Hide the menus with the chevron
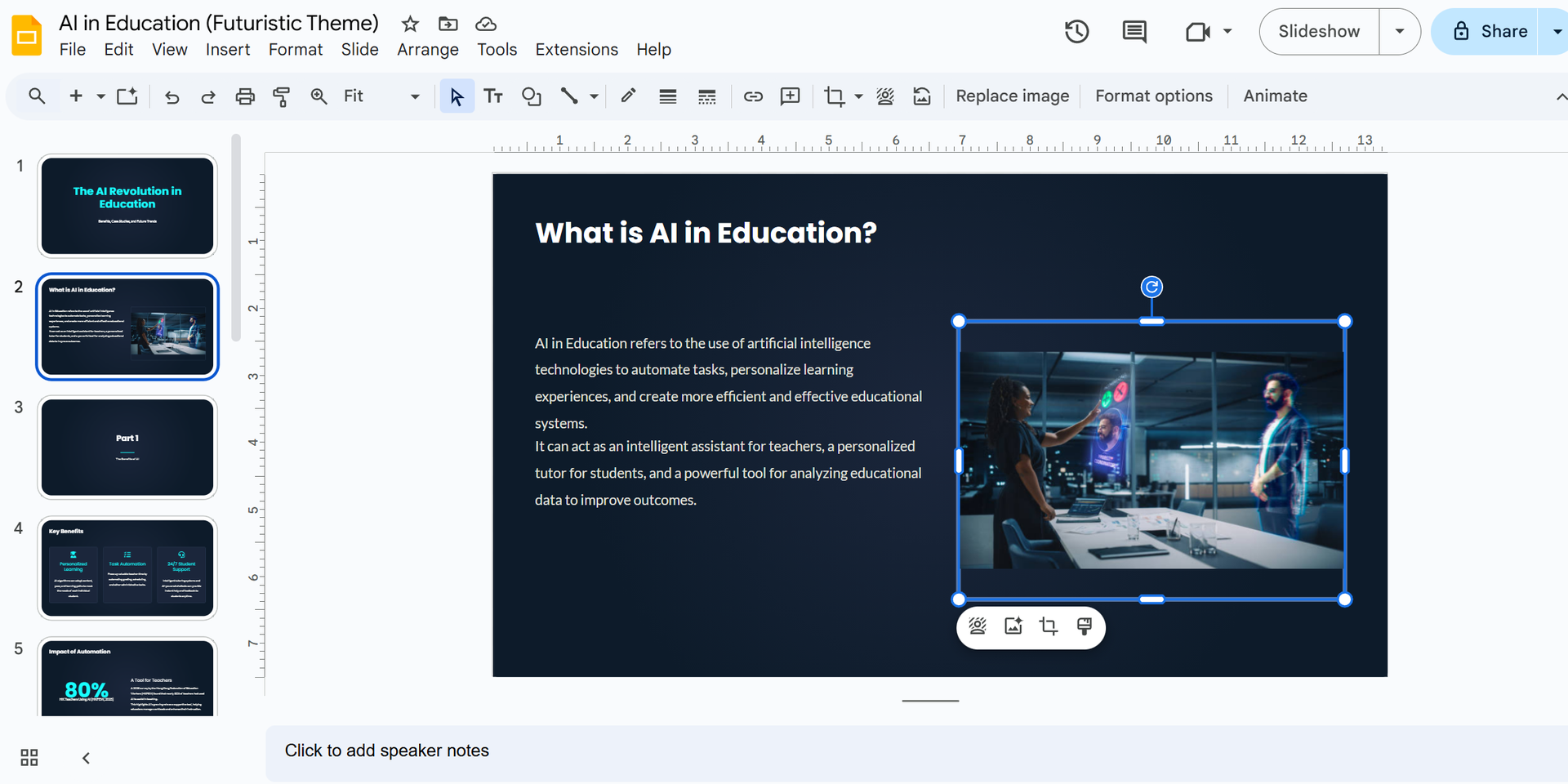This screenshot has width=1568, height=784. [x=1560, y=96]
